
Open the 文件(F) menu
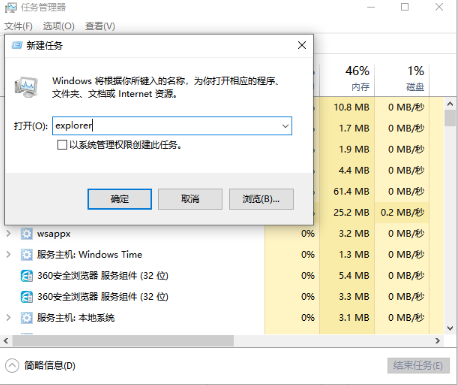18,26
